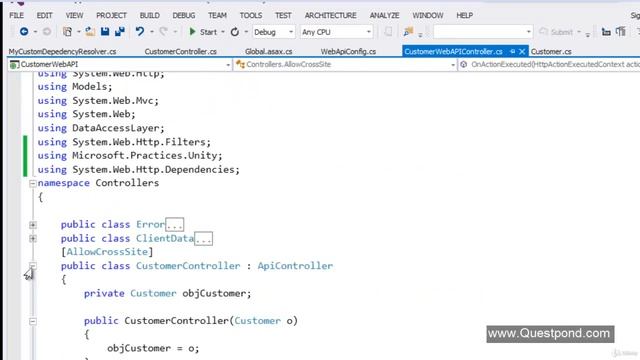Click the Refresh browser icon
The width and height of the screenshot is (640, 360).
235,32
